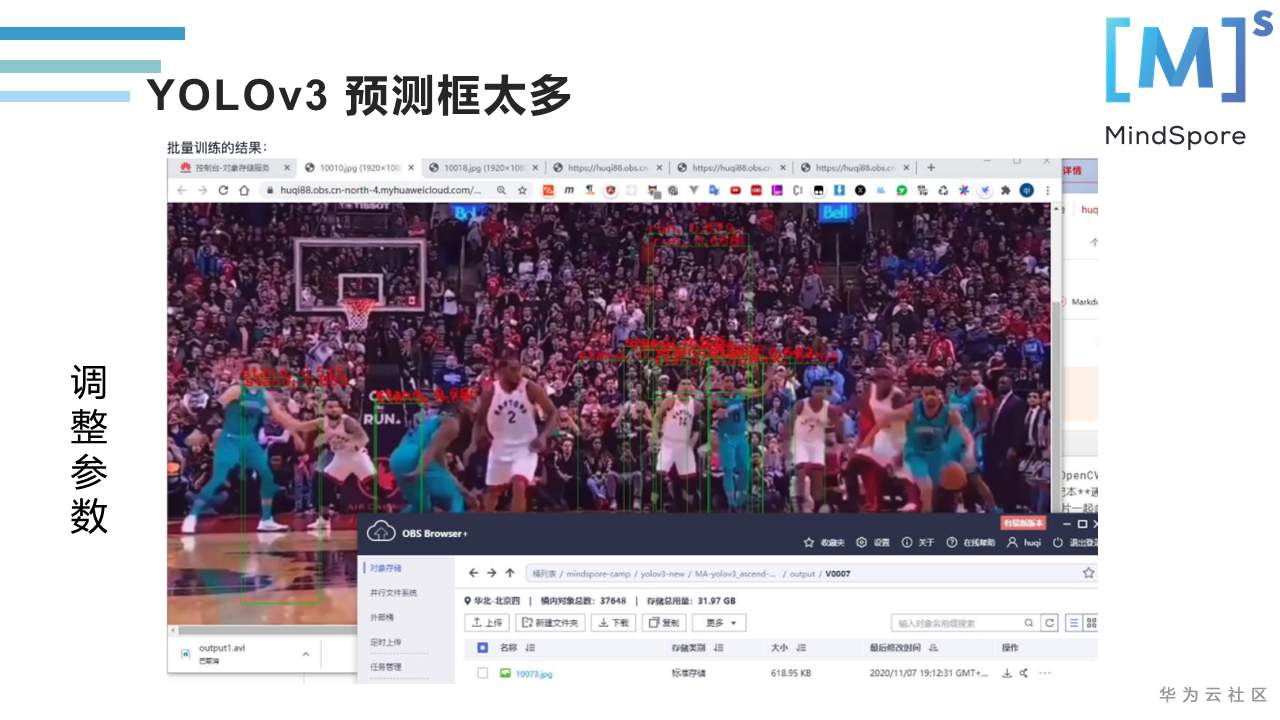Click the bookmark star in Chrome's address bar
1280x720 pixels.
point(522,190)
